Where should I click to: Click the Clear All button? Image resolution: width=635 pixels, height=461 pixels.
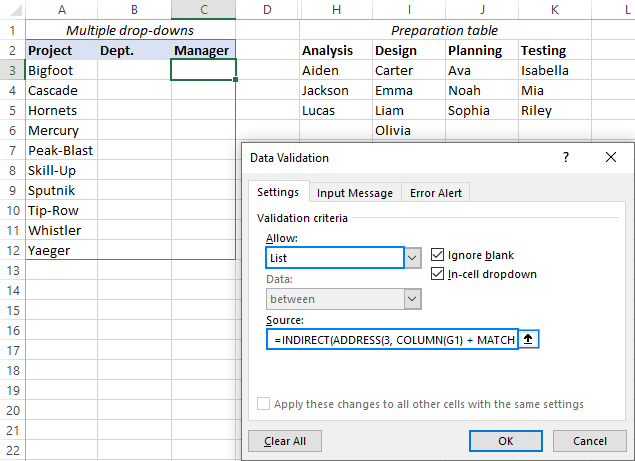285,441
